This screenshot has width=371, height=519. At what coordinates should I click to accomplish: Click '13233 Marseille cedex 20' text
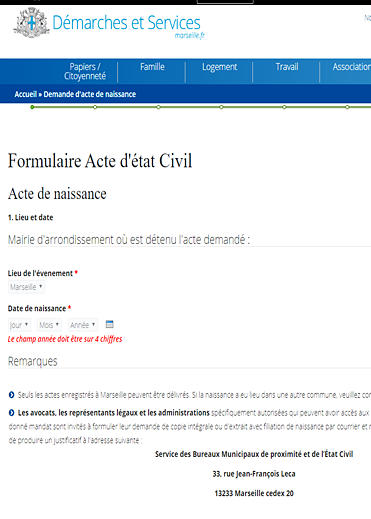(254, 493)
